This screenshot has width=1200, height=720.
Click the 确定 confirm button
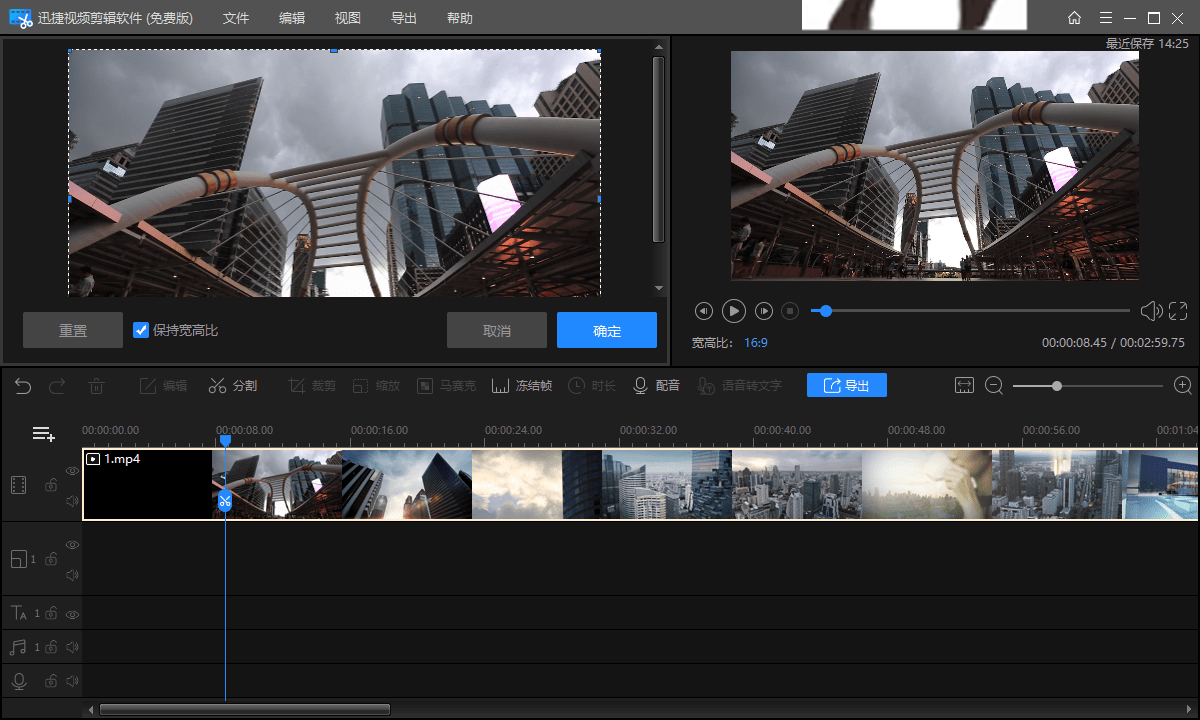[x=607, y=330]
